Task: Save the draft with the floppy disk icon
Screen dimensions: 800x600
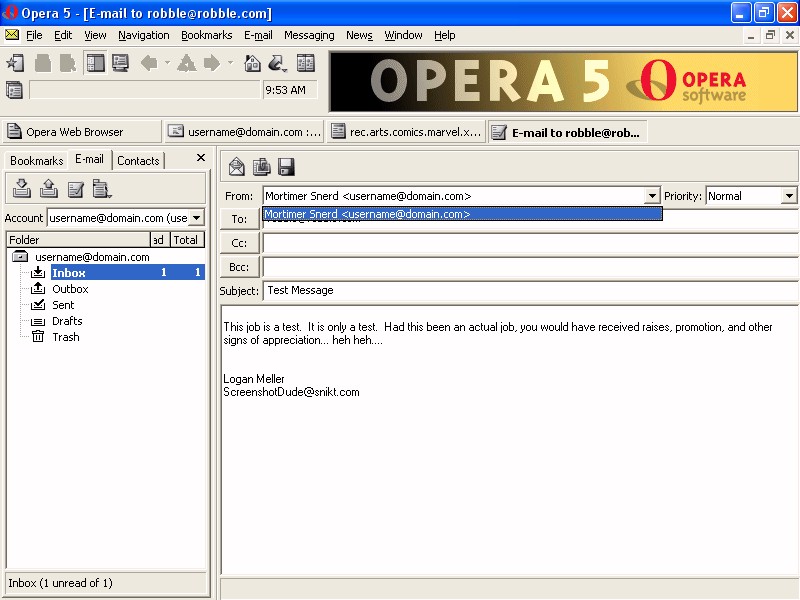Action: pyautogui.click(x=286, y=167)
